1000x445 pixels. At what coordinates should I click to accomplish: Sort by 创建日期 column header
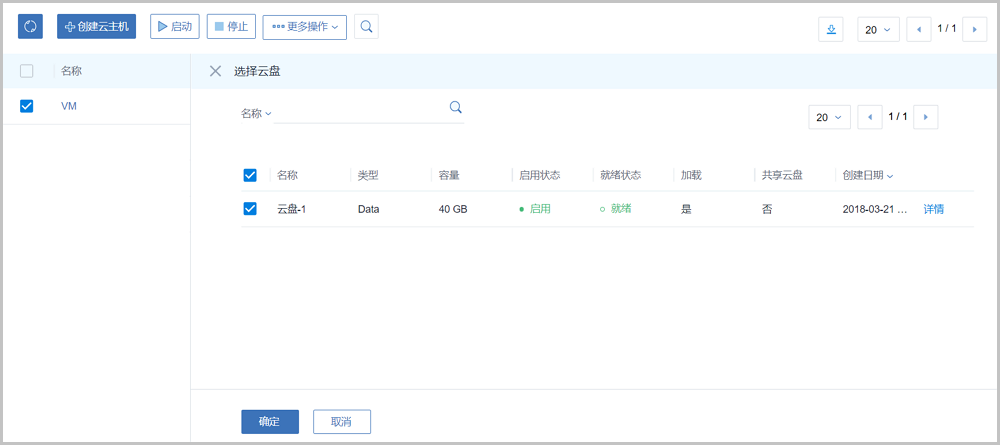[x=867, y=175]
